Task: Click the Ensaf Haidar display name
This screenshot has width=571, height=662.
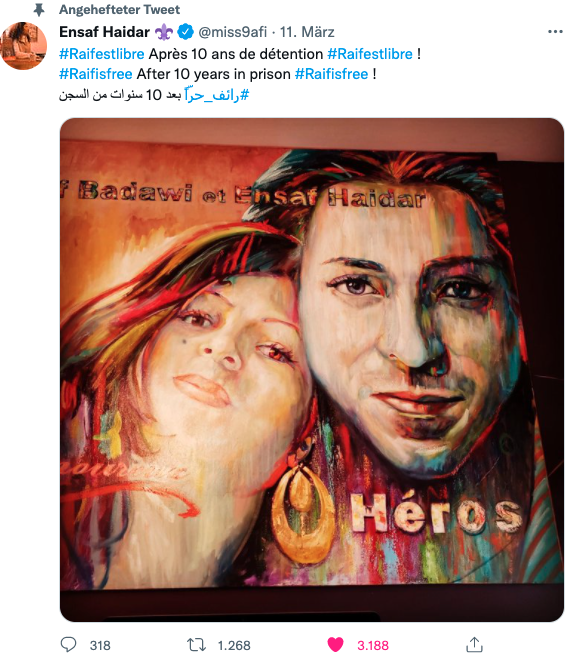Action: point(104,32)
